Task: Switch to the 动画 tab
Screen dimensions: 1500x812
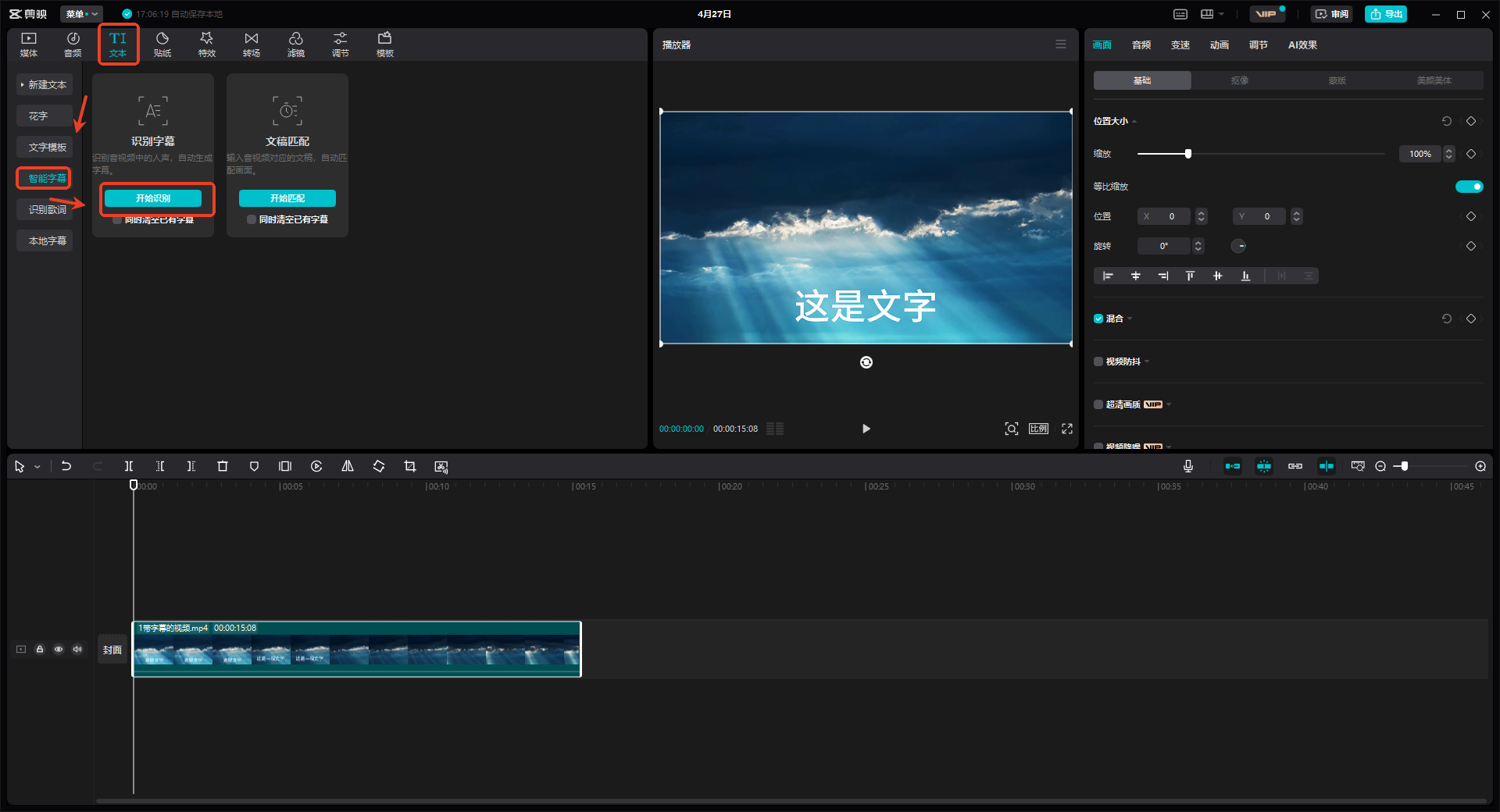Action: coord(1220,45)
